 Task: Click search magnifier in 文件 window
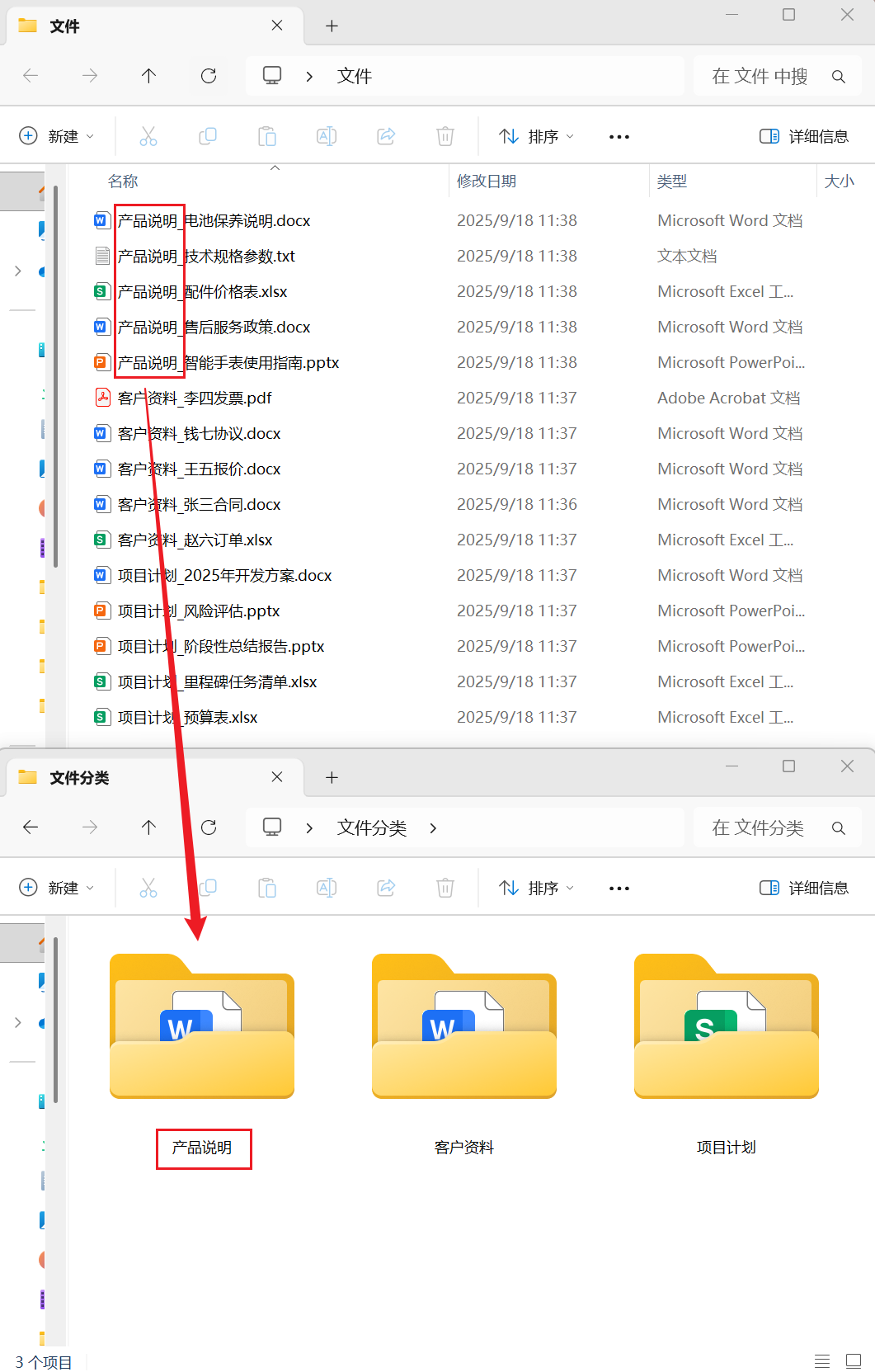click(839, 77)
